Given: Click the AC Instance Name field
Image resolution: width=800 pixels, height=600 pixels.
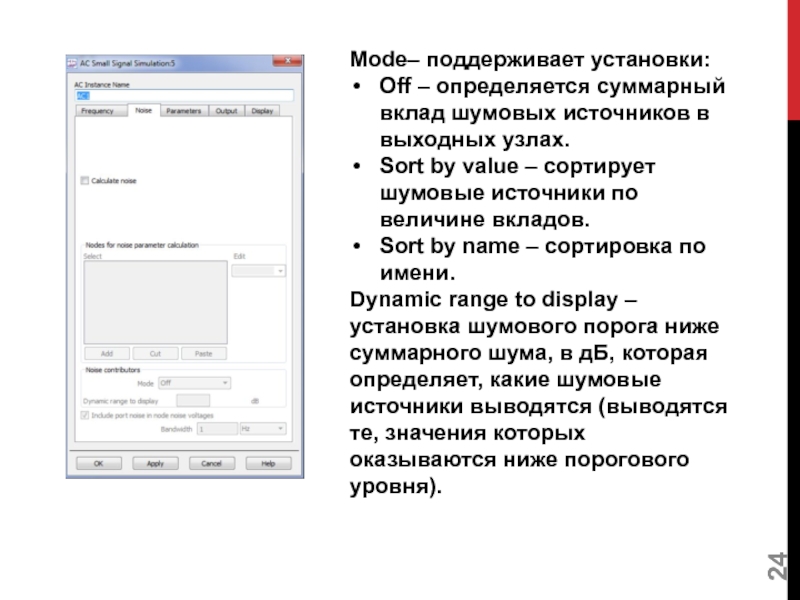Looking at the screenshot, I should [x=184, y=95].
